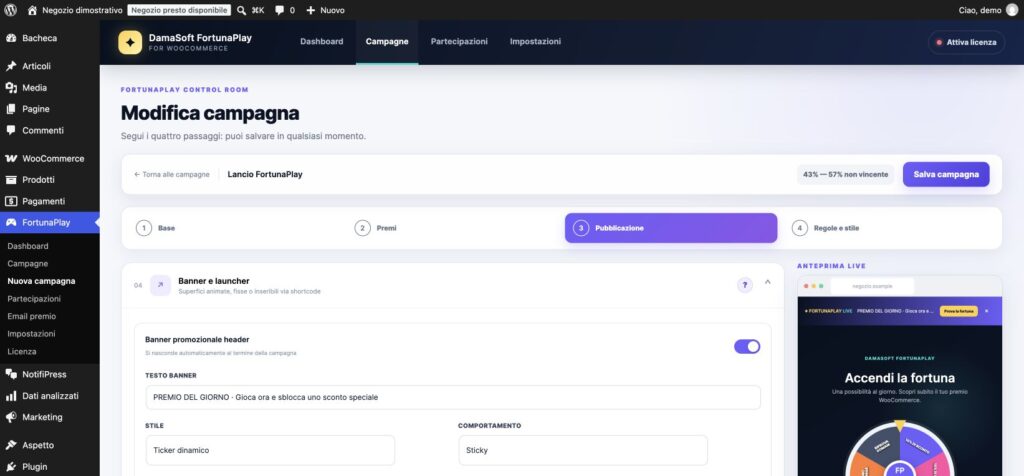Screen dimensions: 1024x476
Task: Open the Stile dropdown Ticker dinamico
Action: coord(270,451)
